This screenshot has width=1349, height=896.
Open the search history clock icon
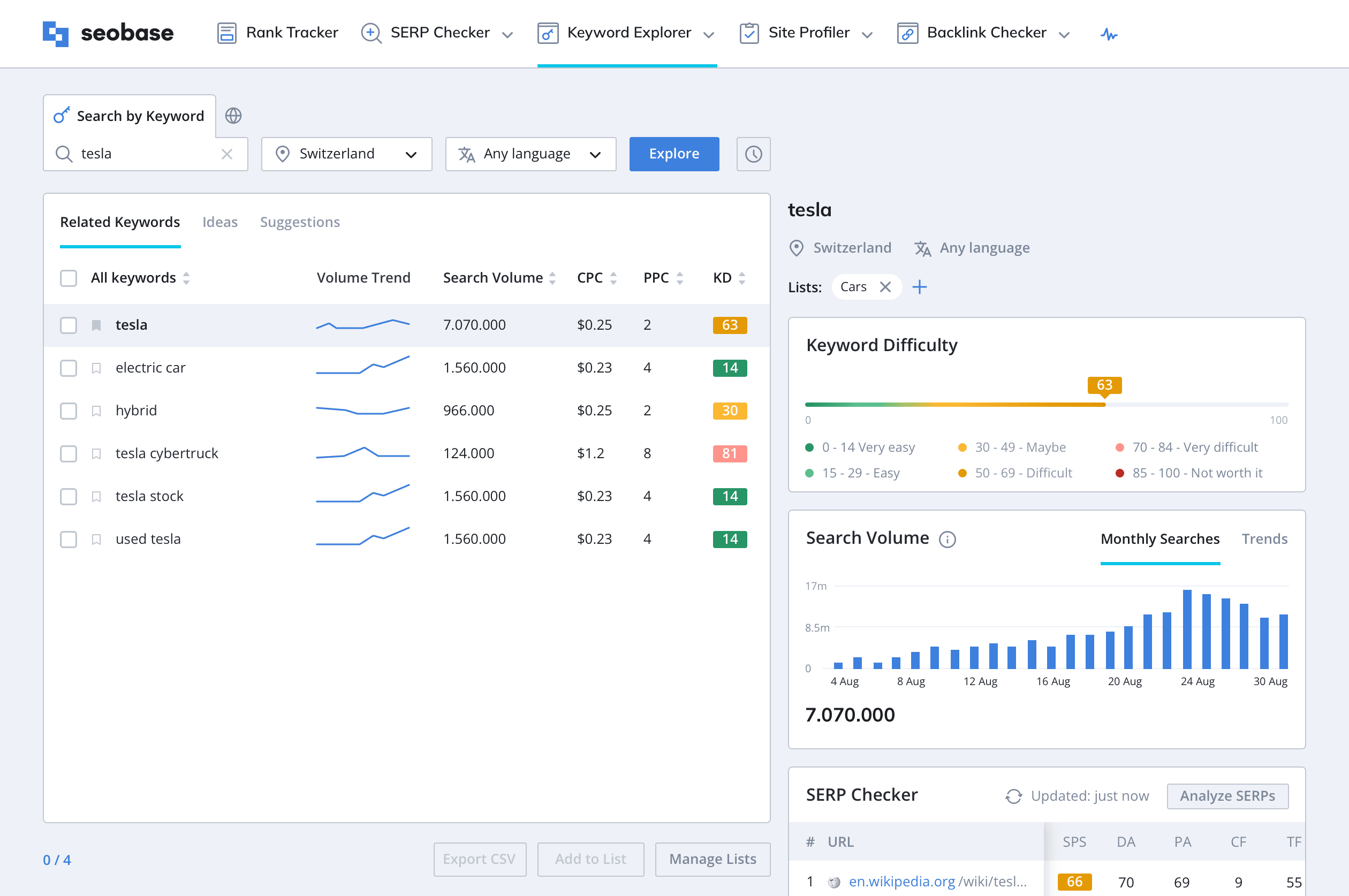[x=753, y=154]
